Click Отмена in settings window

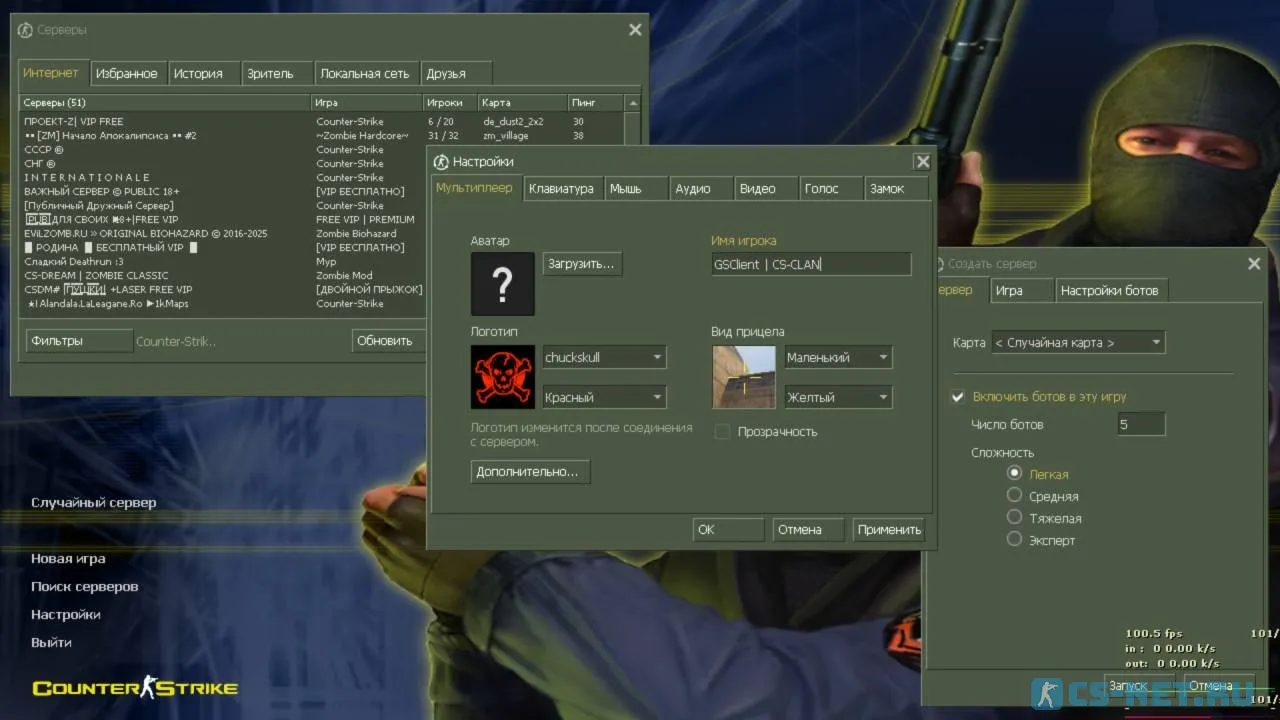coord(809,529)
